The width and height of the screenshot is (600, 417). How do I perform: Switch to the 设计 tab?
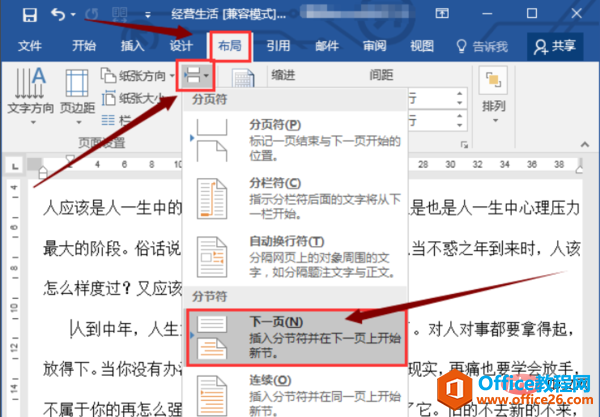pyautogui.click(x=181, y=46)
